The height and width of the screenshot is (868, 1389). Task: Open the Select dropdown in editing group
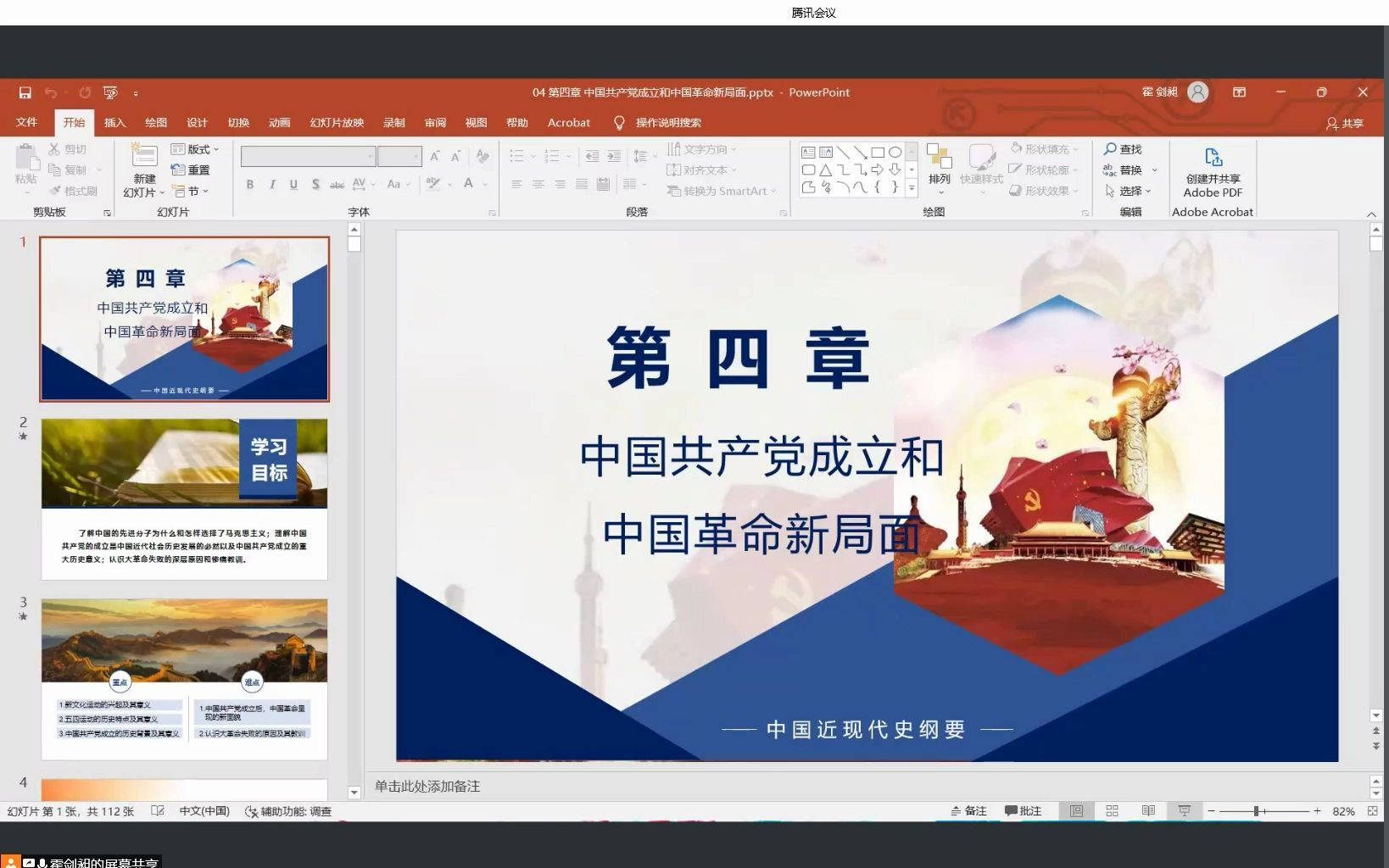pyautogui.click(x=1127, y=191)
